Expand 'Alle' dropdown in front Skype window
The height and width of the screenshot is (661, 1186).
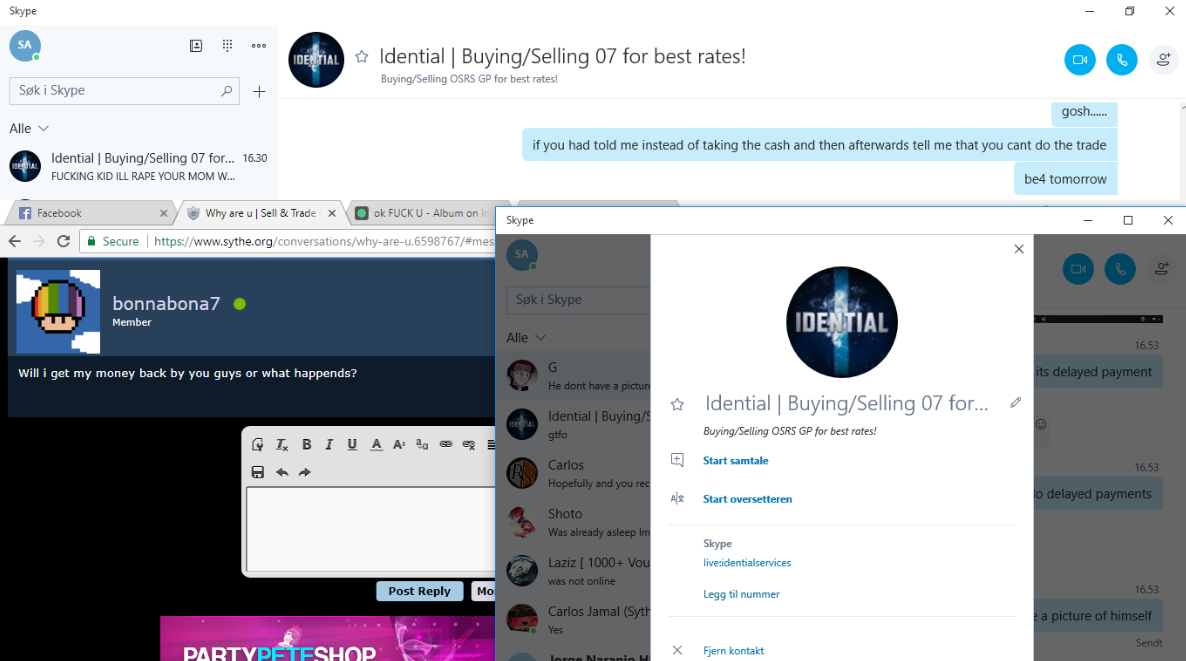526,337
